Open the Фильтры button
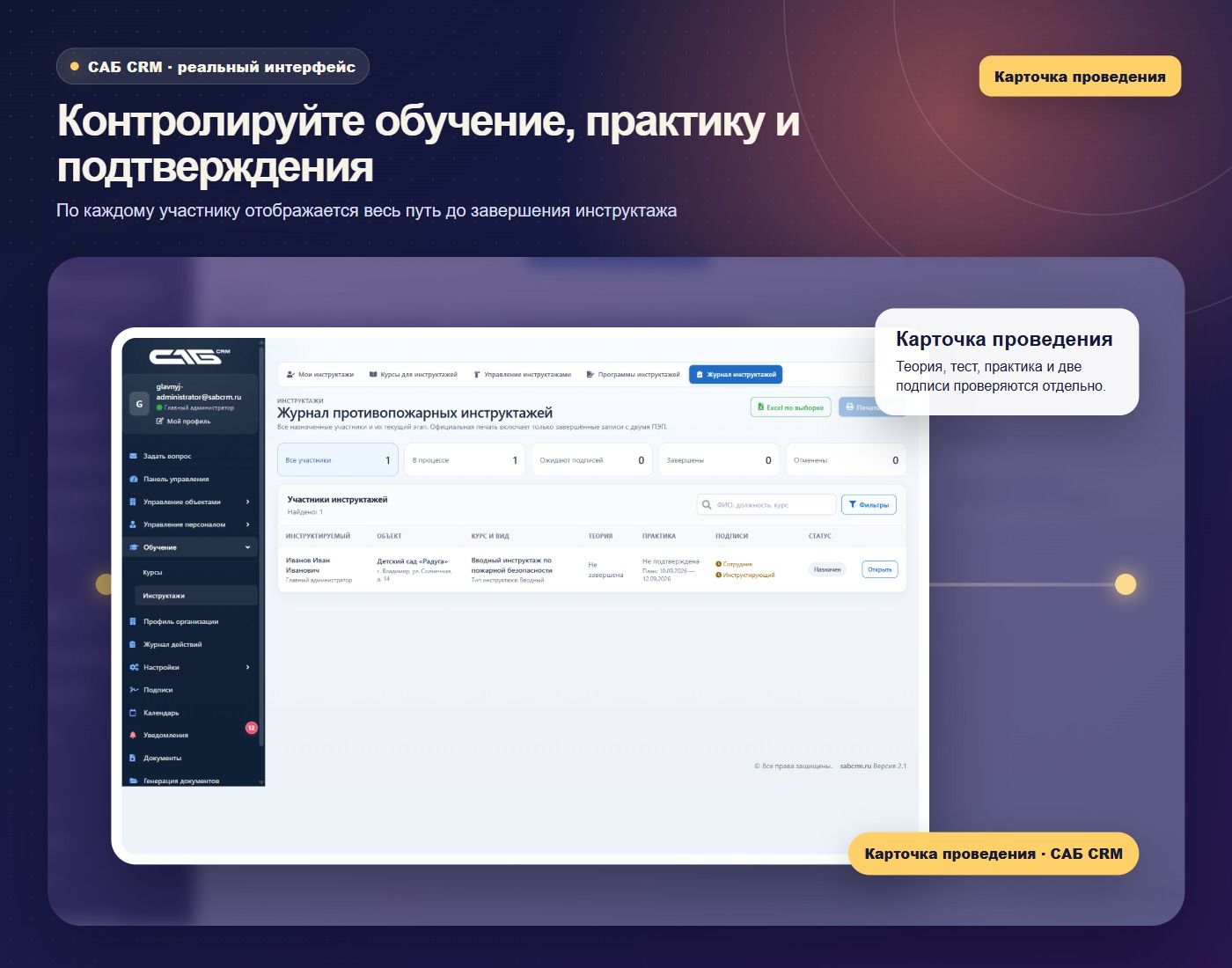This screenshot has height=968, width=1232. [x=869, y=504]
